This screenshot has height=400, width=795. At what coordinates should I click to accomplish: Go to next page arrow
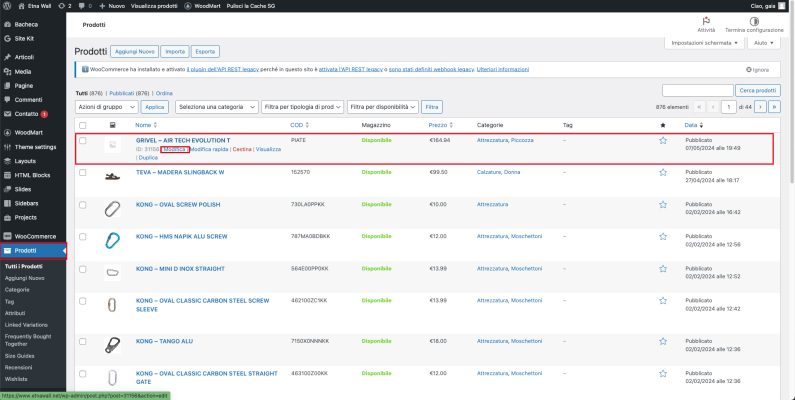click(760, 107)
